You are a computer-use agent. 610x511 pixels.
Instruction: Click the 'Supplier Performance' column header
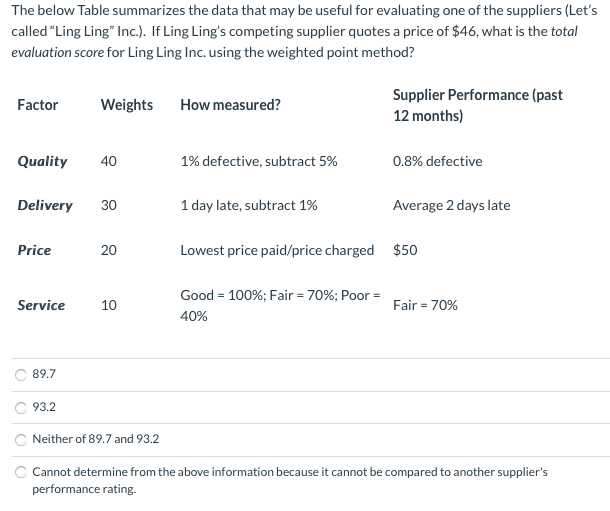tap(478, 105)
